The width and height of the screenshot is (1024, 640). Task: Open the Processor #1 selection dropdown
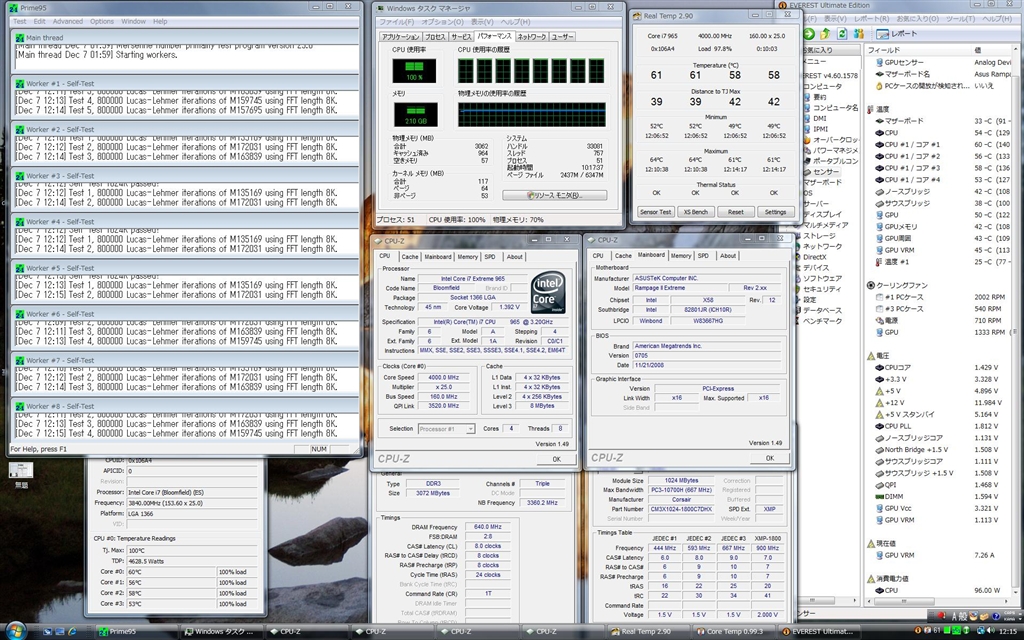(445, 429)
